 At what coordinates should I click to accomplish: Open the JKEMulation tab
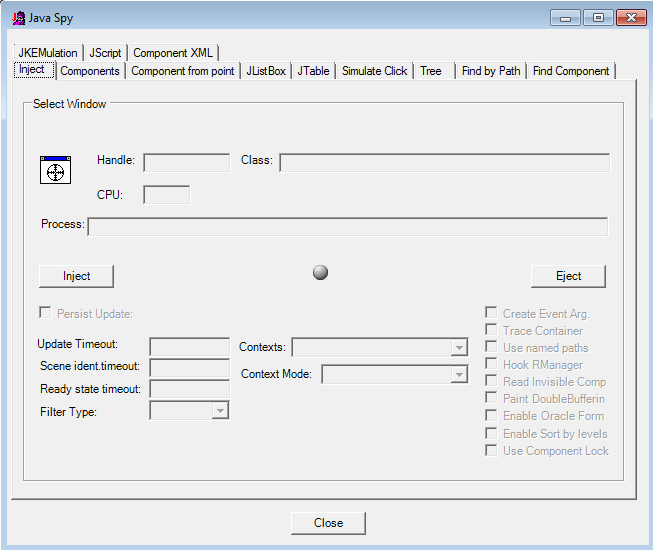point(47,53)
